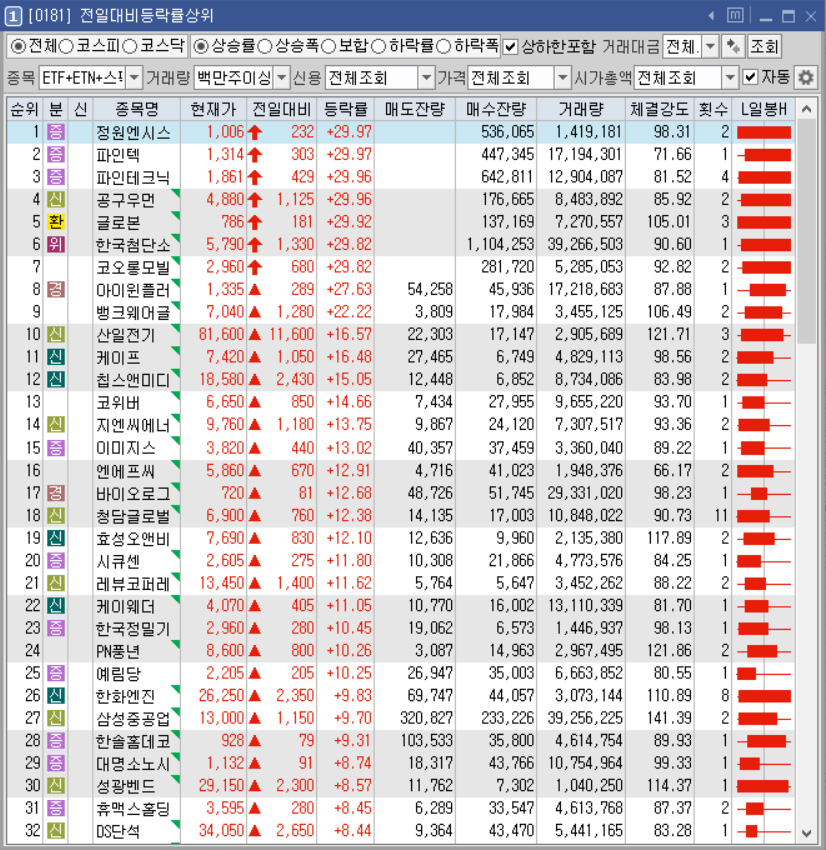The height and width of the screenshot is (850, 826).
Task: Click the 환 badge for 글로본
Action: (56, 222)
